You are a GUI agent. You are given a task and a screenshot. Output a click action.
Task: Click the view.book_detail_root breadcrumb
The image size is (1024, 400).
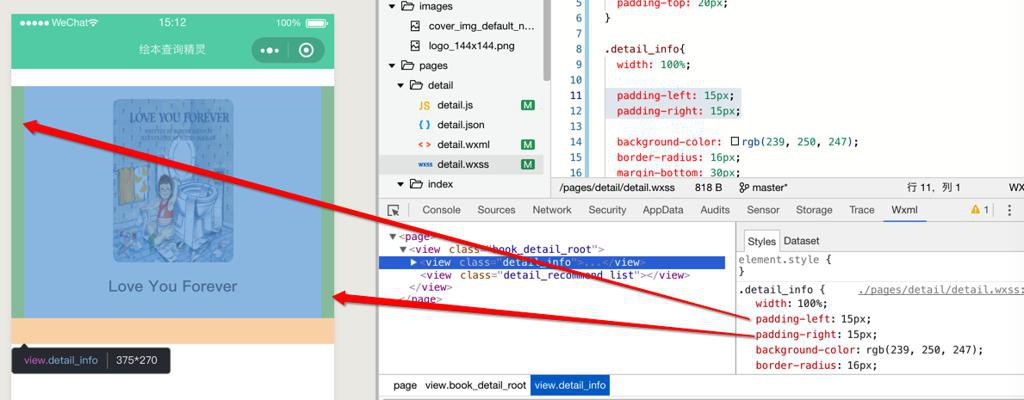tap(475, 386)
